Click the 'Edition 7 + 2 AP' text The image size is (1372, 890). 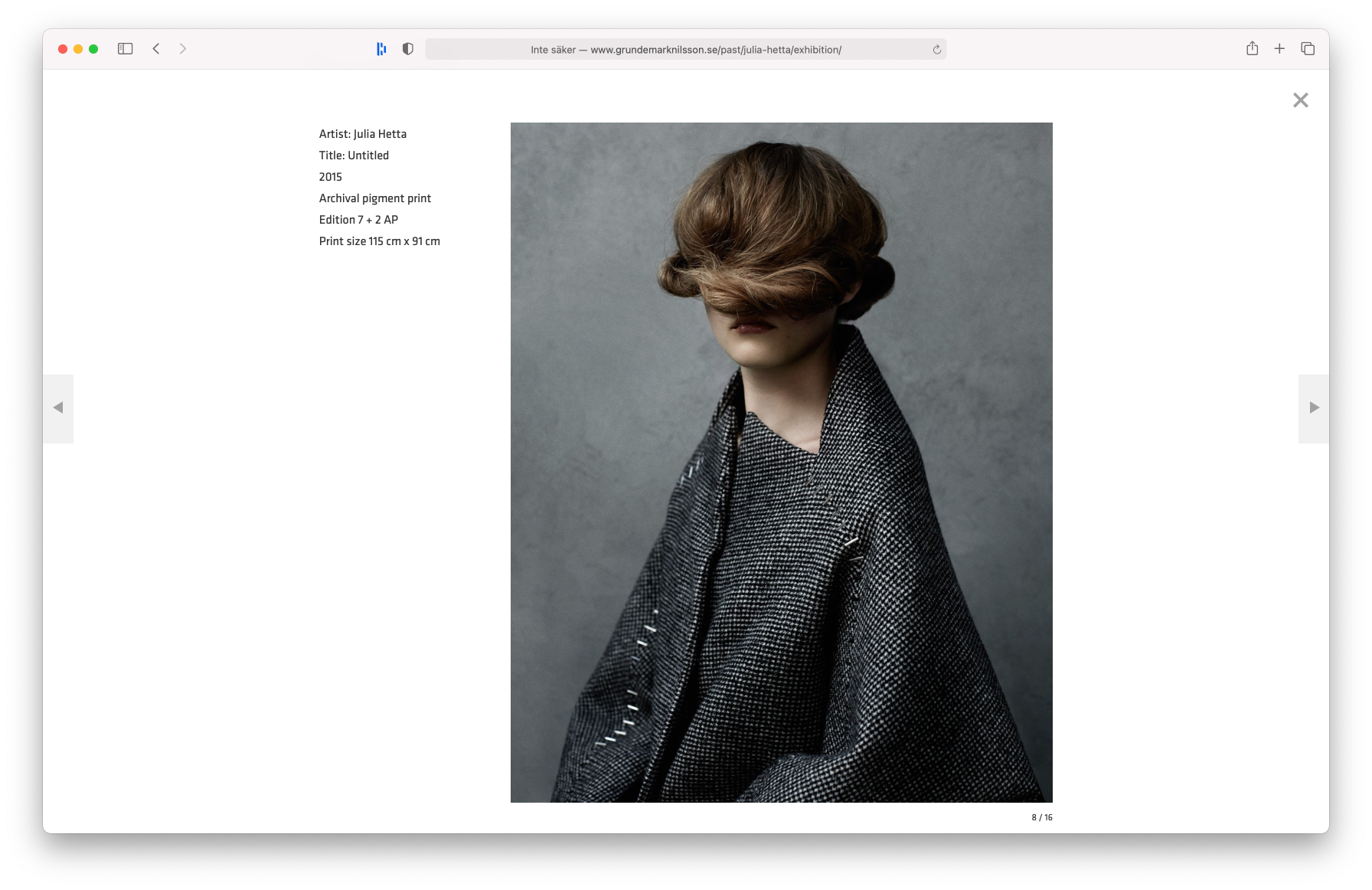(358, 220)
